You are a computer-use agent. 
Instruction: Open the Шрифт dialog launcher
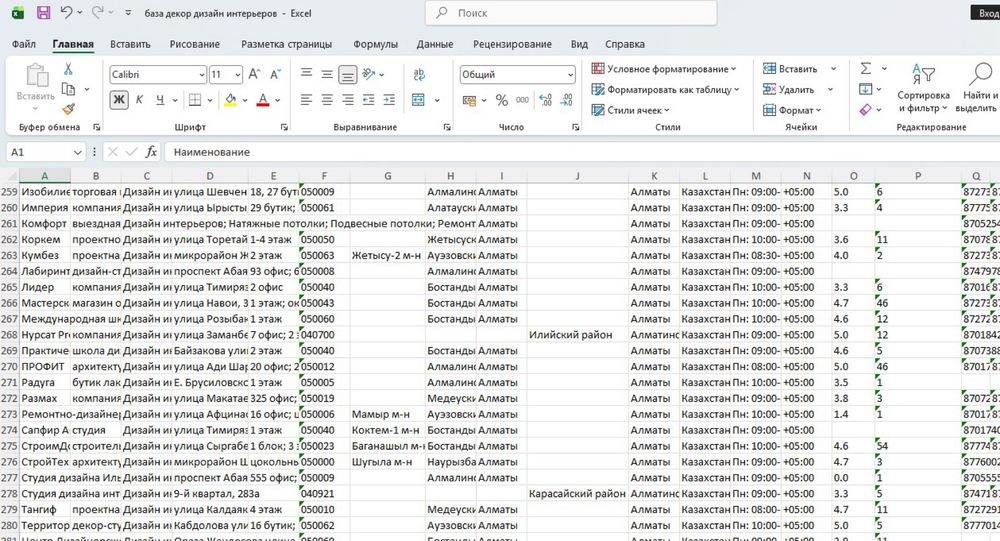point(284,128)
